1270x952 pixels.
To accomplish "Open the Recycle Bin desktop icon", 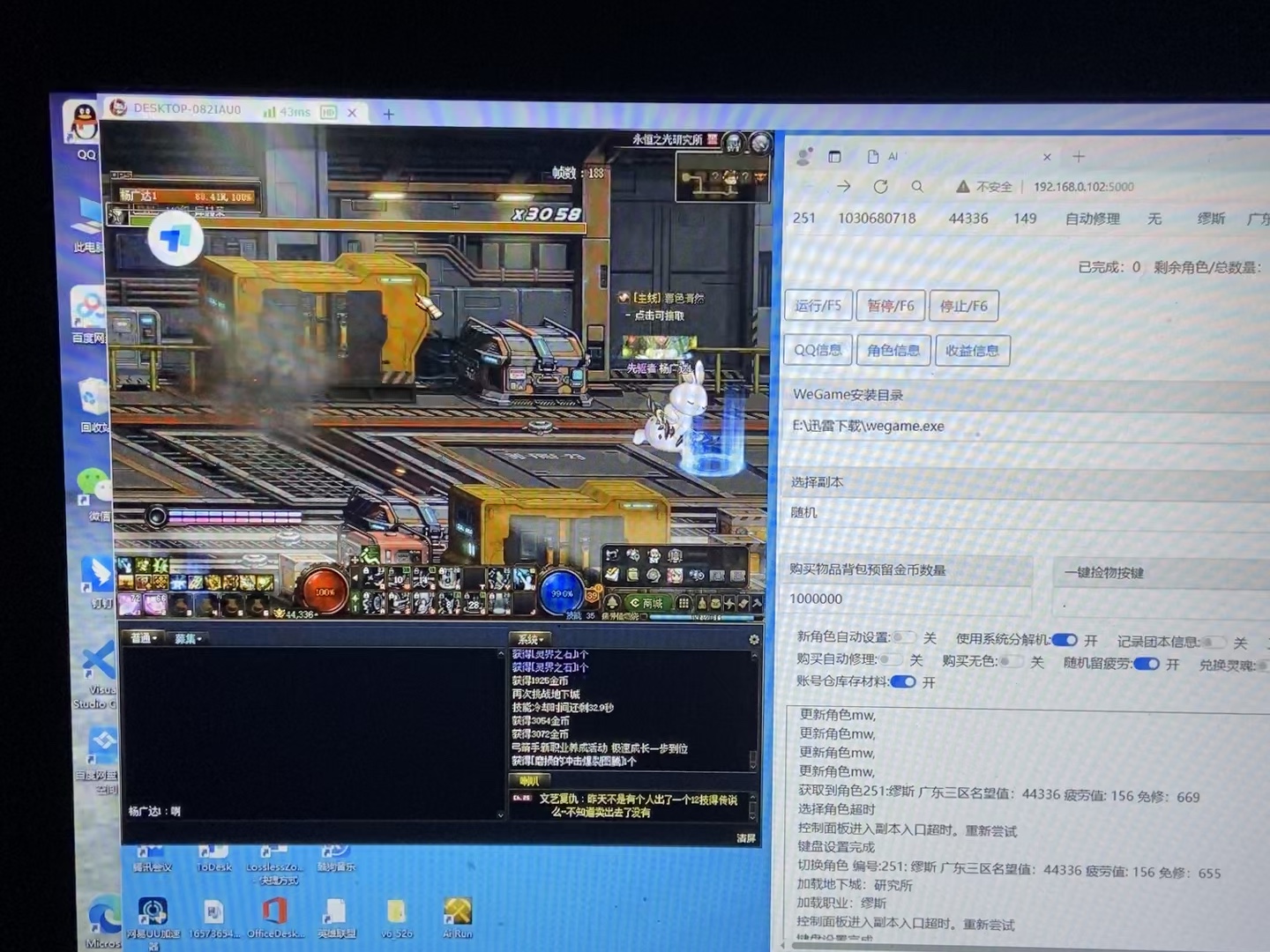I will pyautogui.click(x=91, y=405).
